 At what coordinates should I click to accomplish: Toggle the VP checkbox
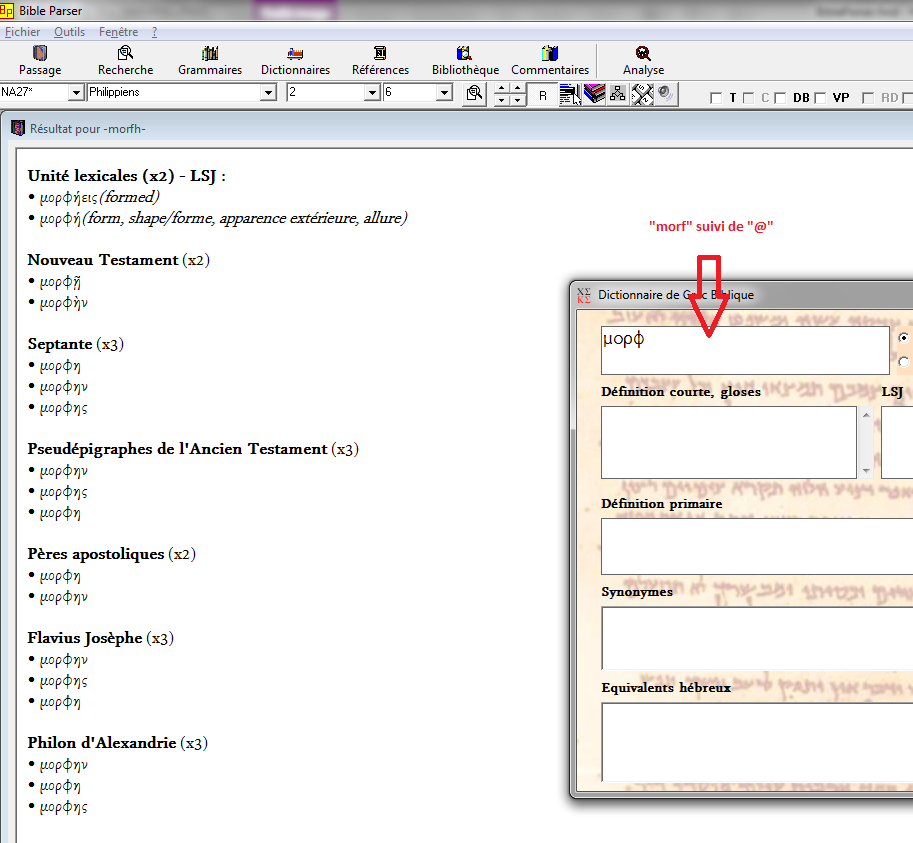click(x=820, y=98)
